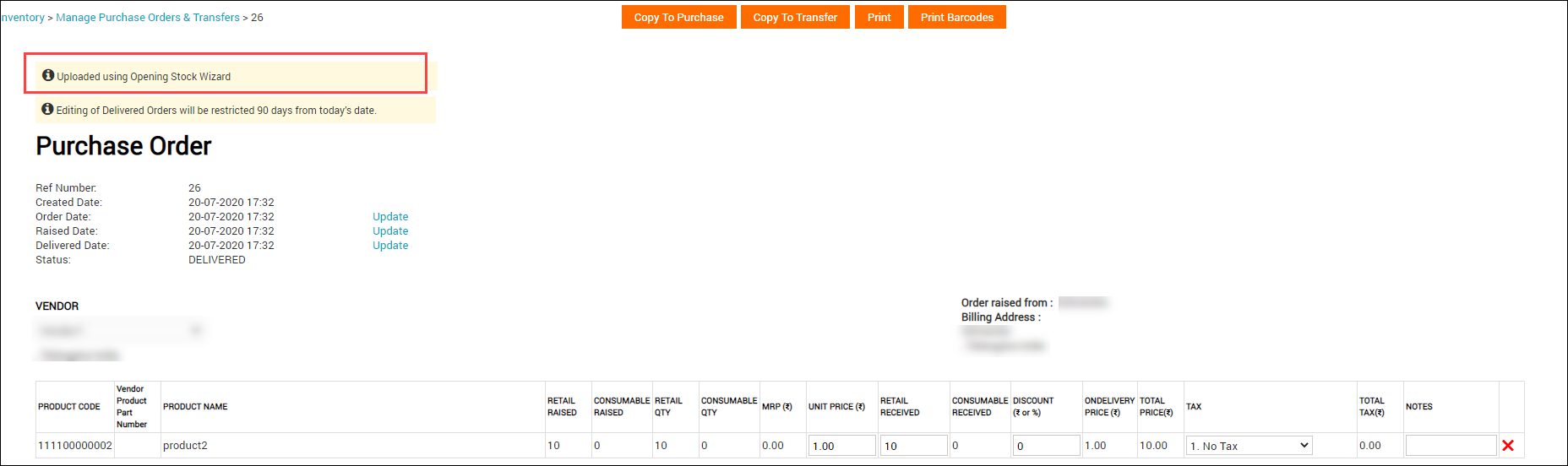Click the Retail Received input field

[913, 446]
